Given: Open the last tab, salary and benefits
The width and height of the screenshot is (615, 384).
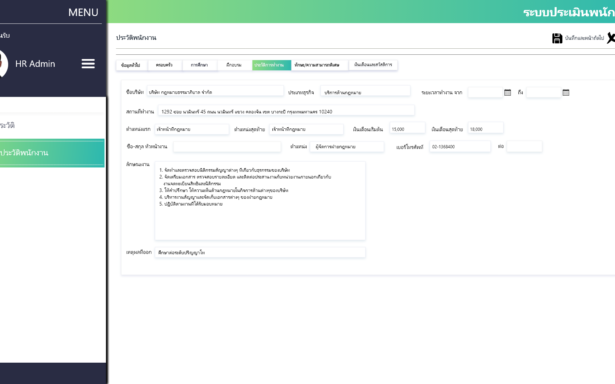Looking at the screenshot, I should click(373, 65).
